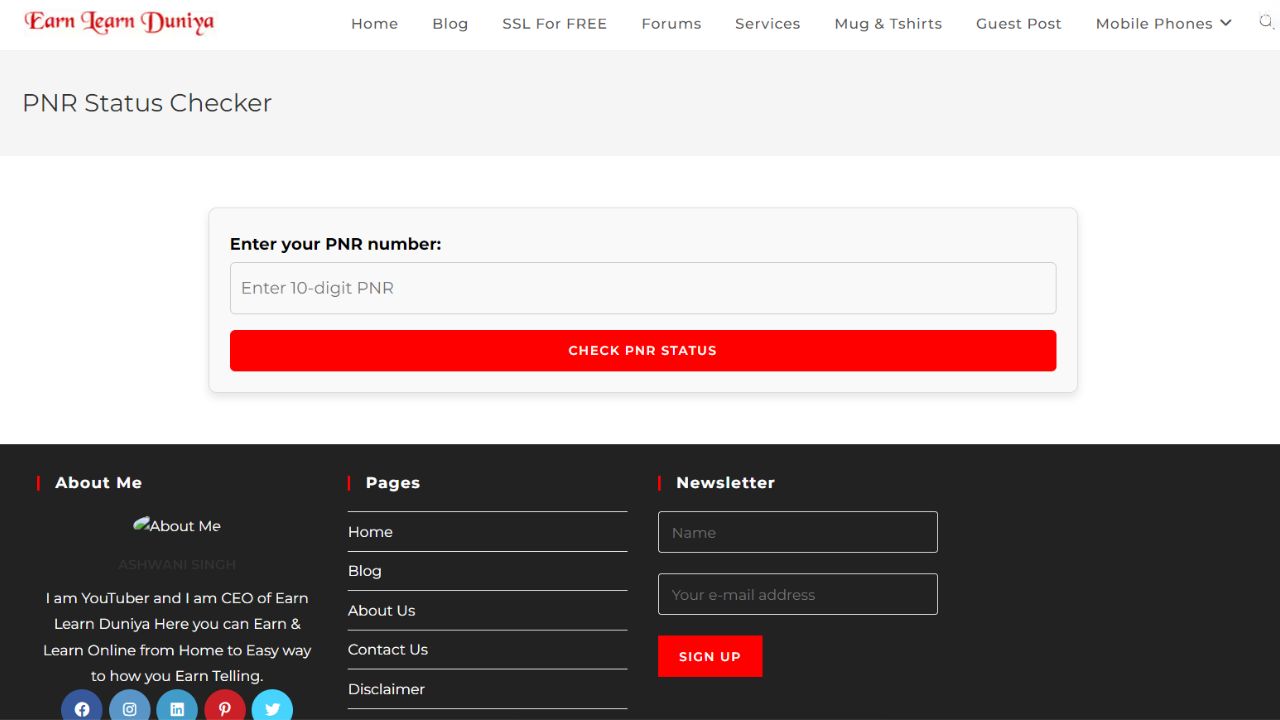Screen dimensions: 1280x720
Task: Click the Check PNR Status button
Action: (643, 351)
